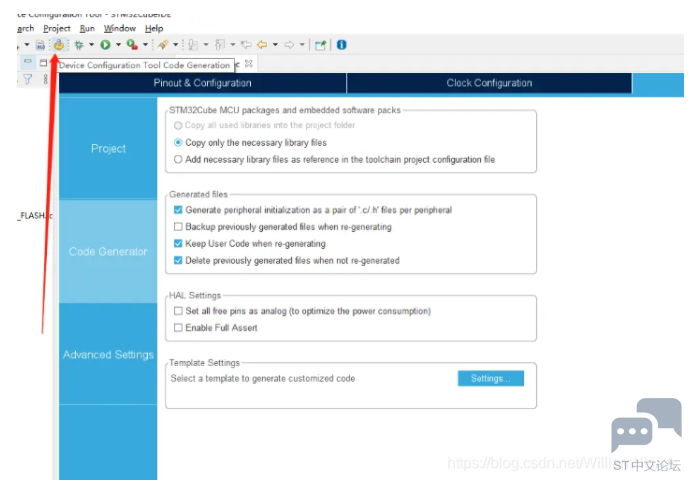
Task: Click the yellow Back navigation arrow
Action: [262, 44]
